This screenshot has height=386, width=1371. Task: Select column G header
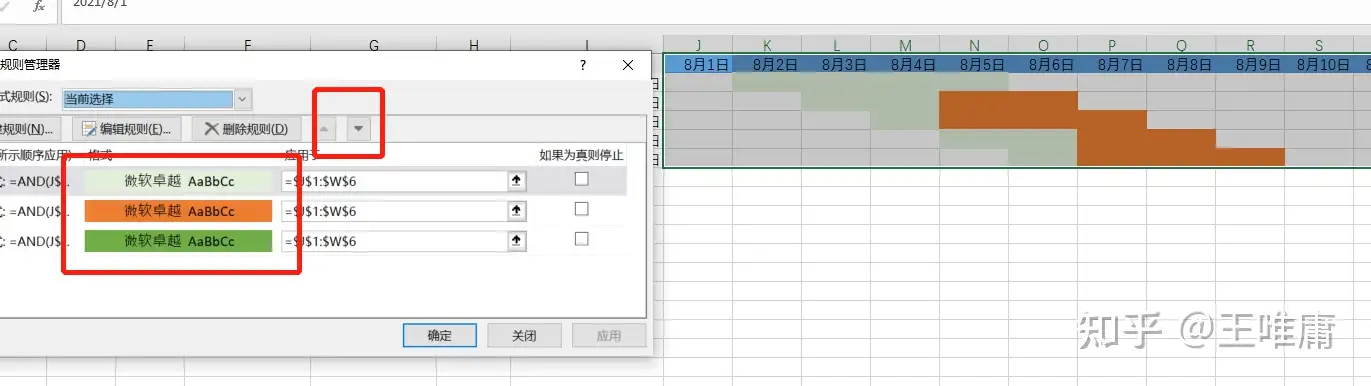click(374, 45)
